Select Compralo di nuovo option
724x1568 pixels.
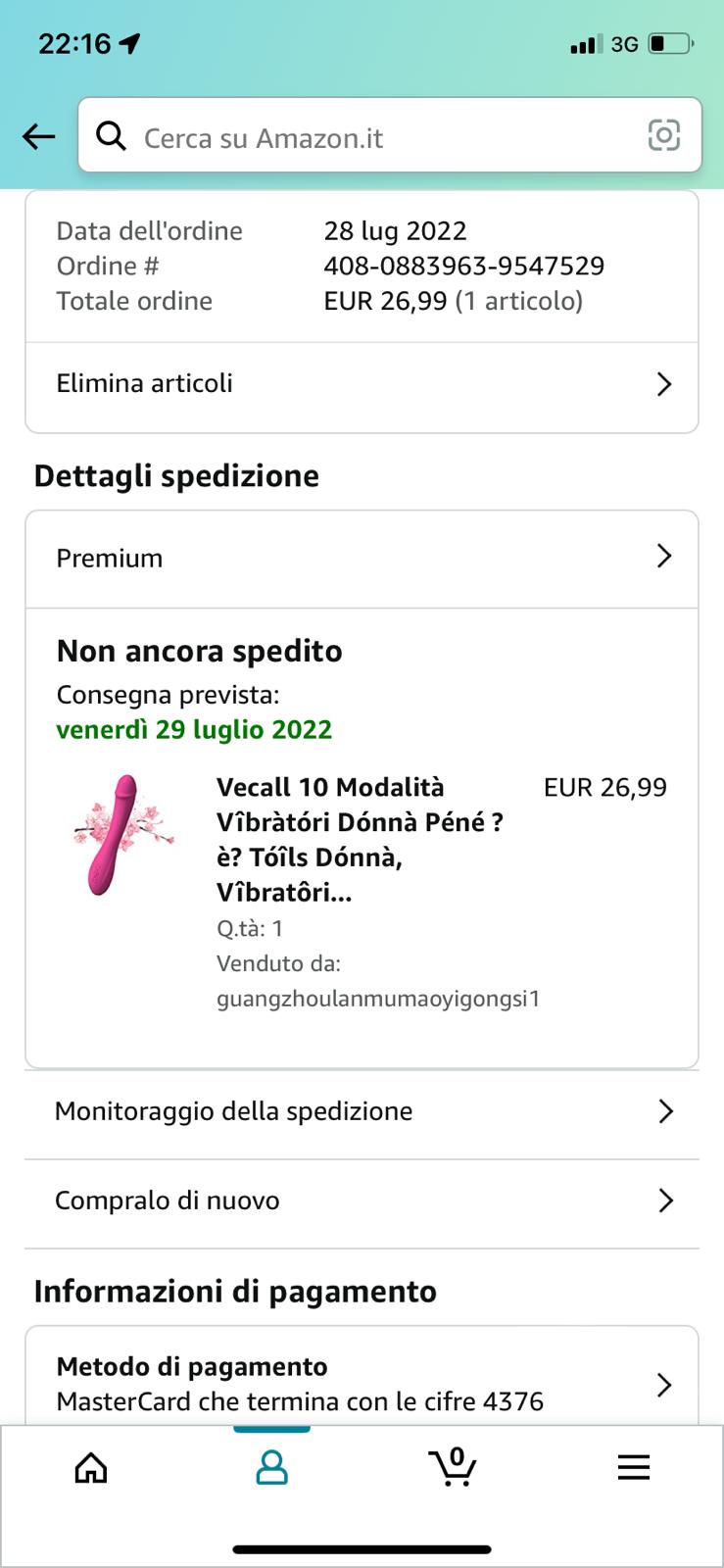pyautogui.click(x=168, y=1200)
